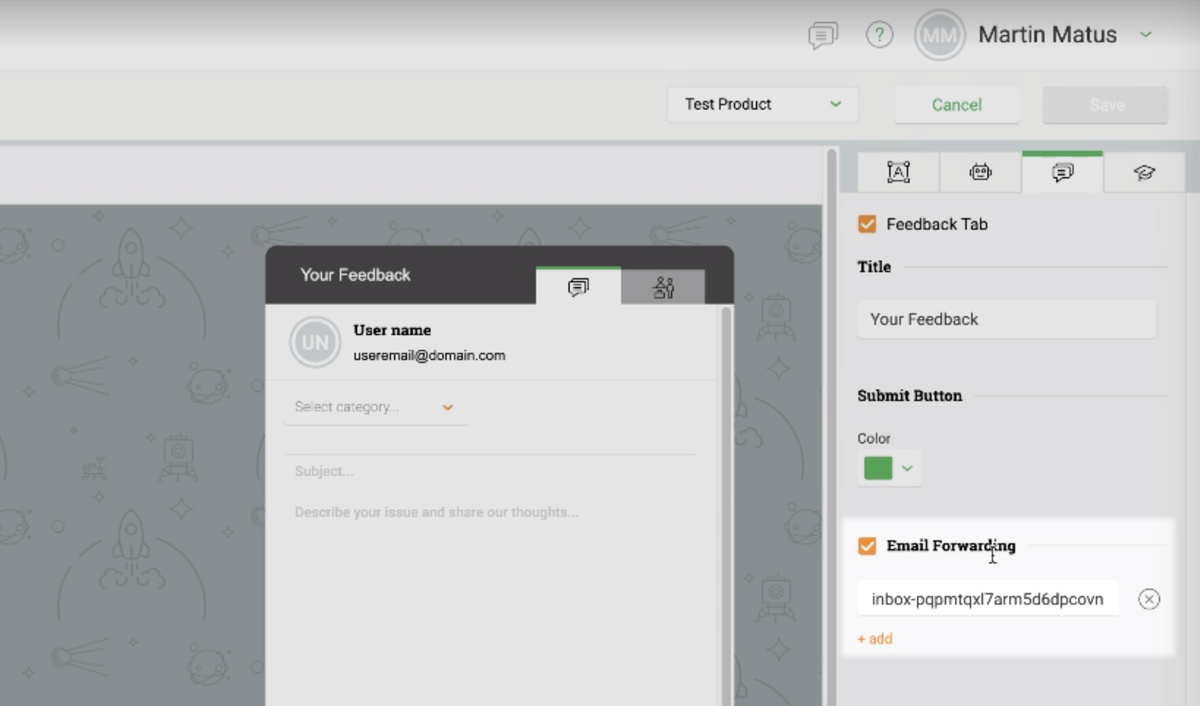1200x706 pixels.
Task: Edit the inbox forwarding email field
Action: click(x=988, y=599)
